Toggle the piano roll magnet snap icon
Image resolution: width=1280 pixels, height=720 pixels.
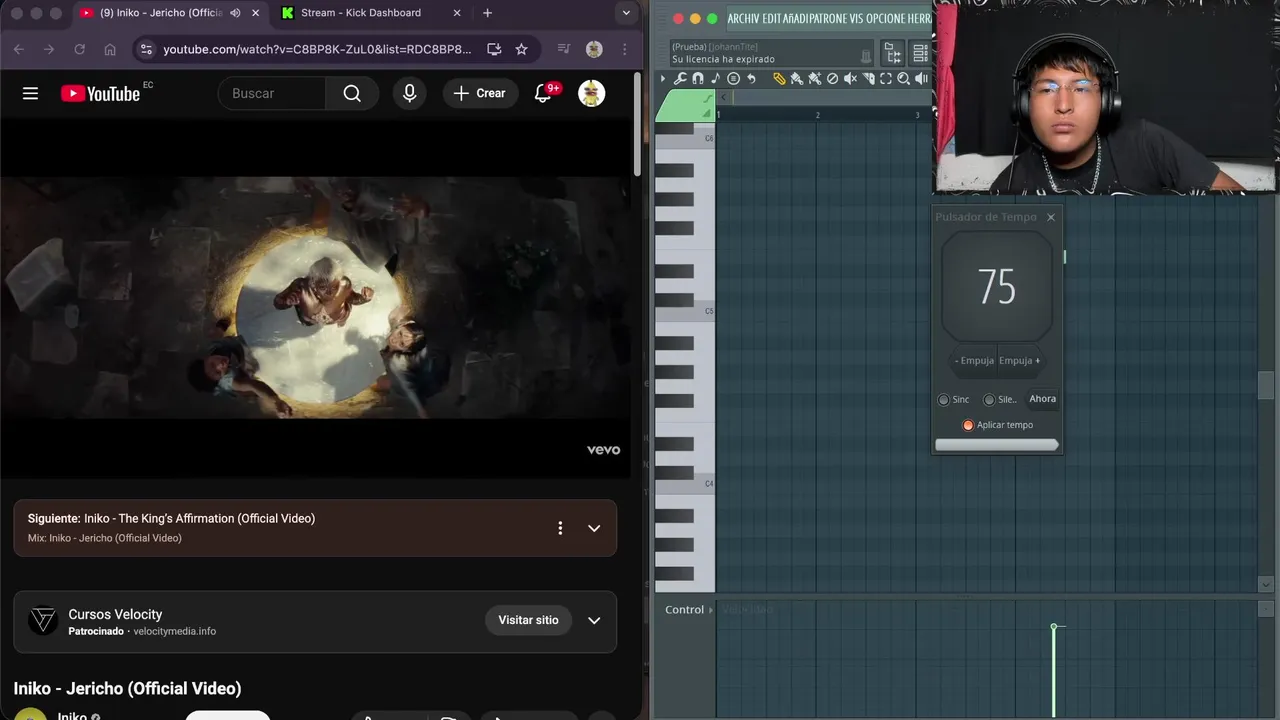pos(698,79)
